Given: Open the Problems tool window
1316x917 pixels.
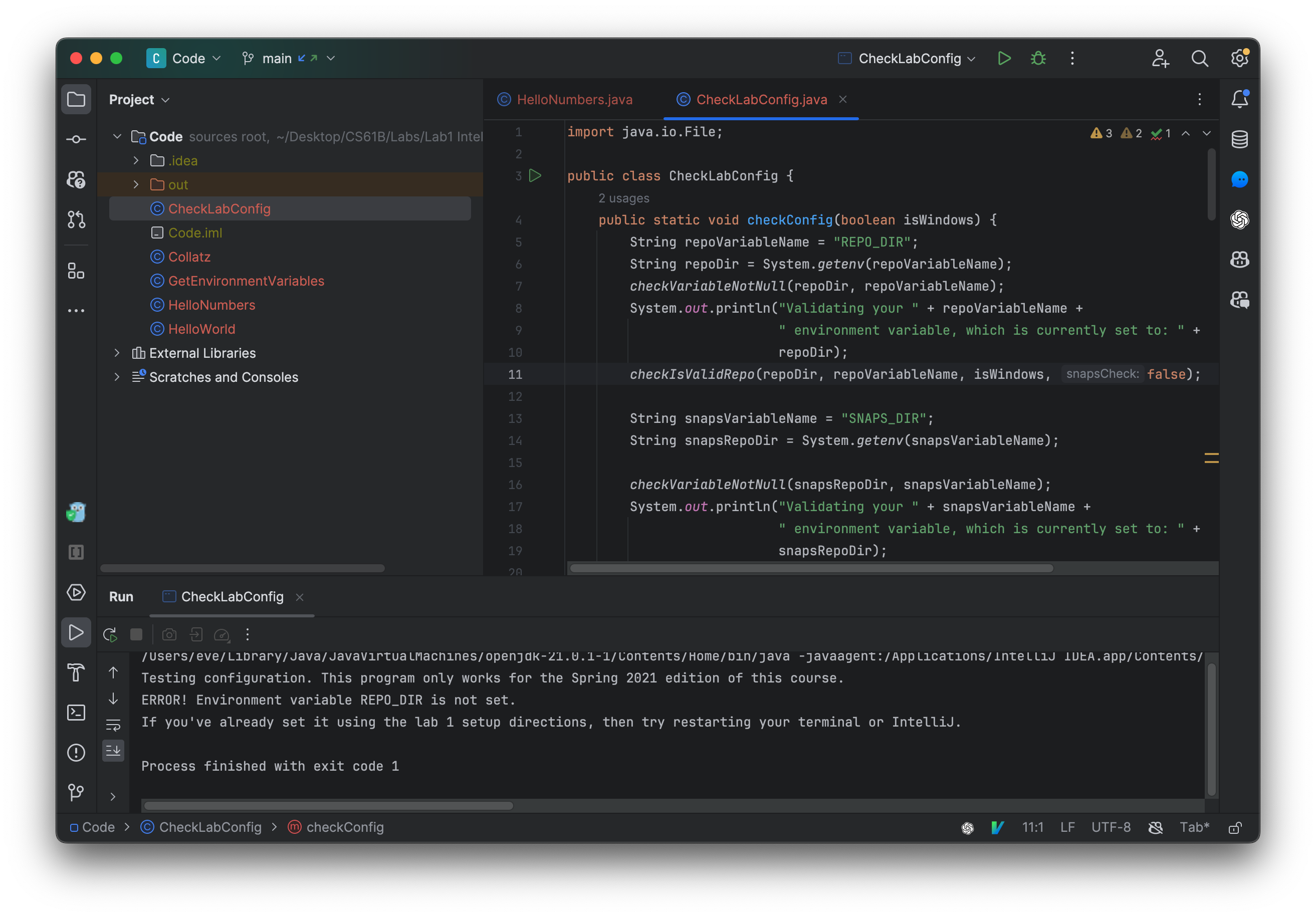Looking at the screenshot, I should coord(76,753).
